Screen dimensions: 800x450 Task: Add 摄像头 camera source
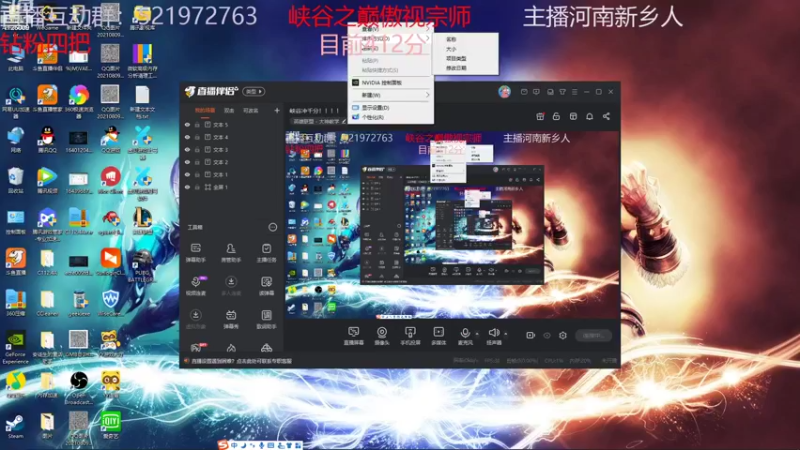pyautogui.click(x=382, y=336)
